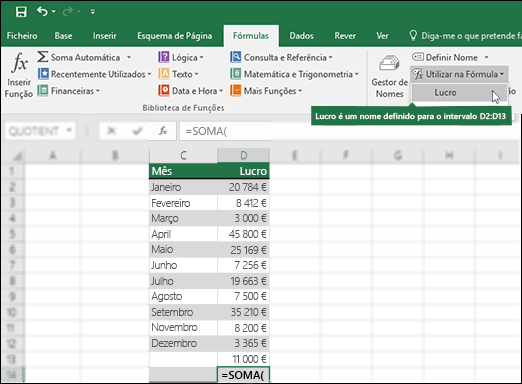522x384 pixels.
Task: Click the active cell containing =SOMA(
Action: (x=243, y=375)
